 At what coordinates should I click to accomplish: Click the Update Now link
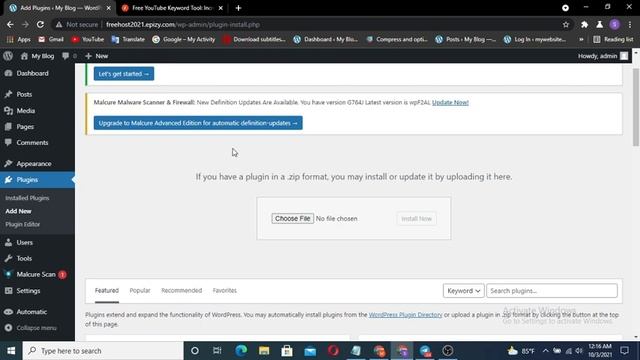coord(450,102)
